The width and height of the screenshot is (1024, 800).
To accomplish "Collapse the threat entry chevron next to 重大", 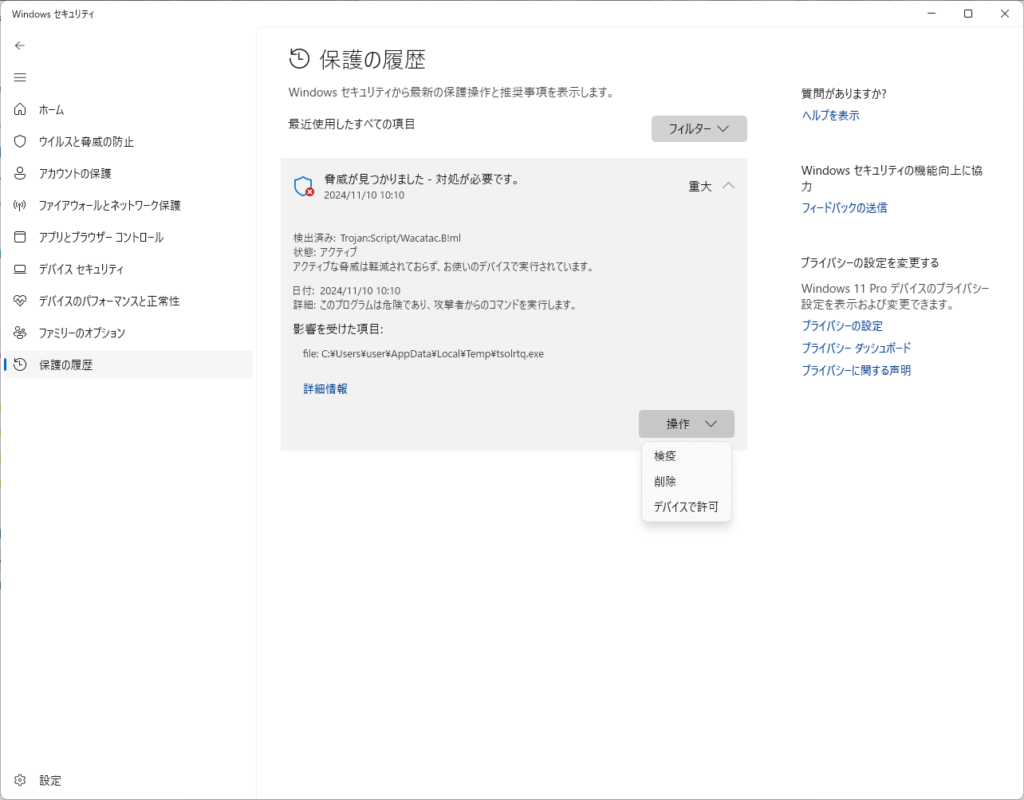I will pos(728,185).
